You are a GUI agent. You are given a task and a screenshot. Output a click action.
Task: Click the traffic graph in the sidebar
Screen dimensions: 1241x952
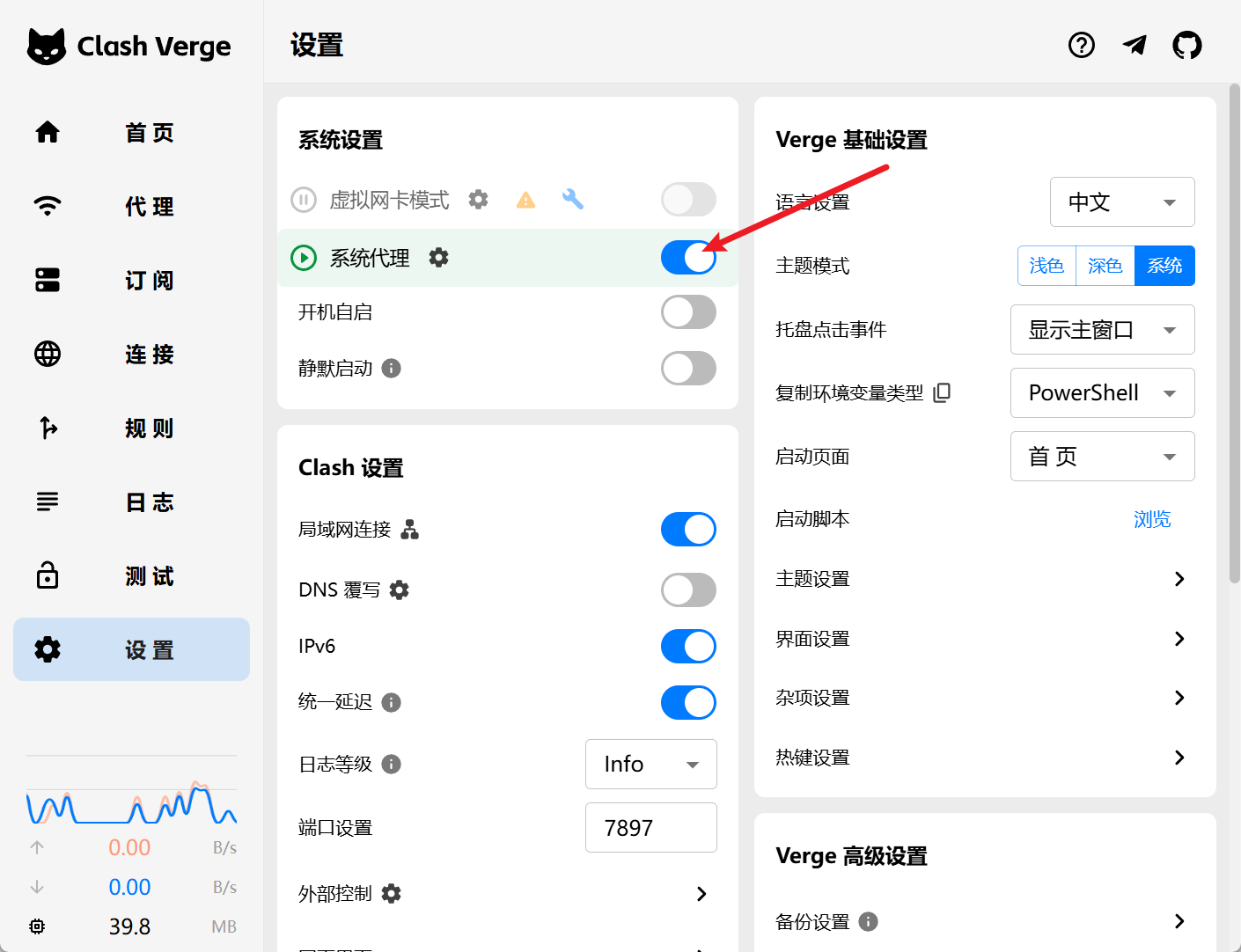pyautogui.click(x=131, y=790)
